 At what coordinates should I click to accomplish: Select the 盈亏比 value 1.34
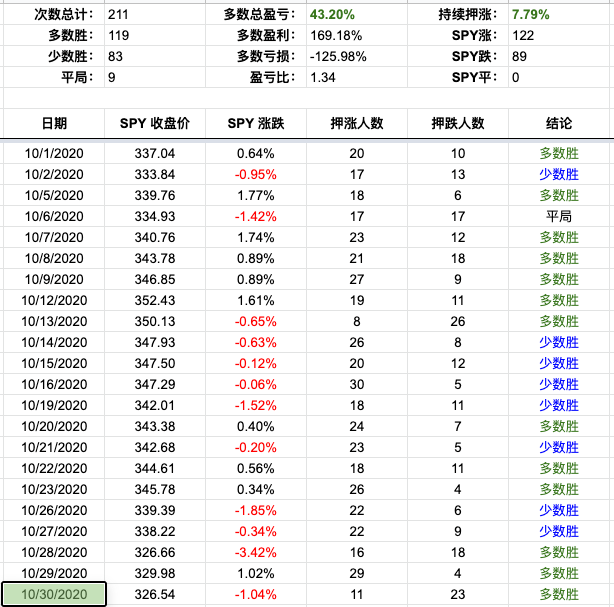(323, 78)
